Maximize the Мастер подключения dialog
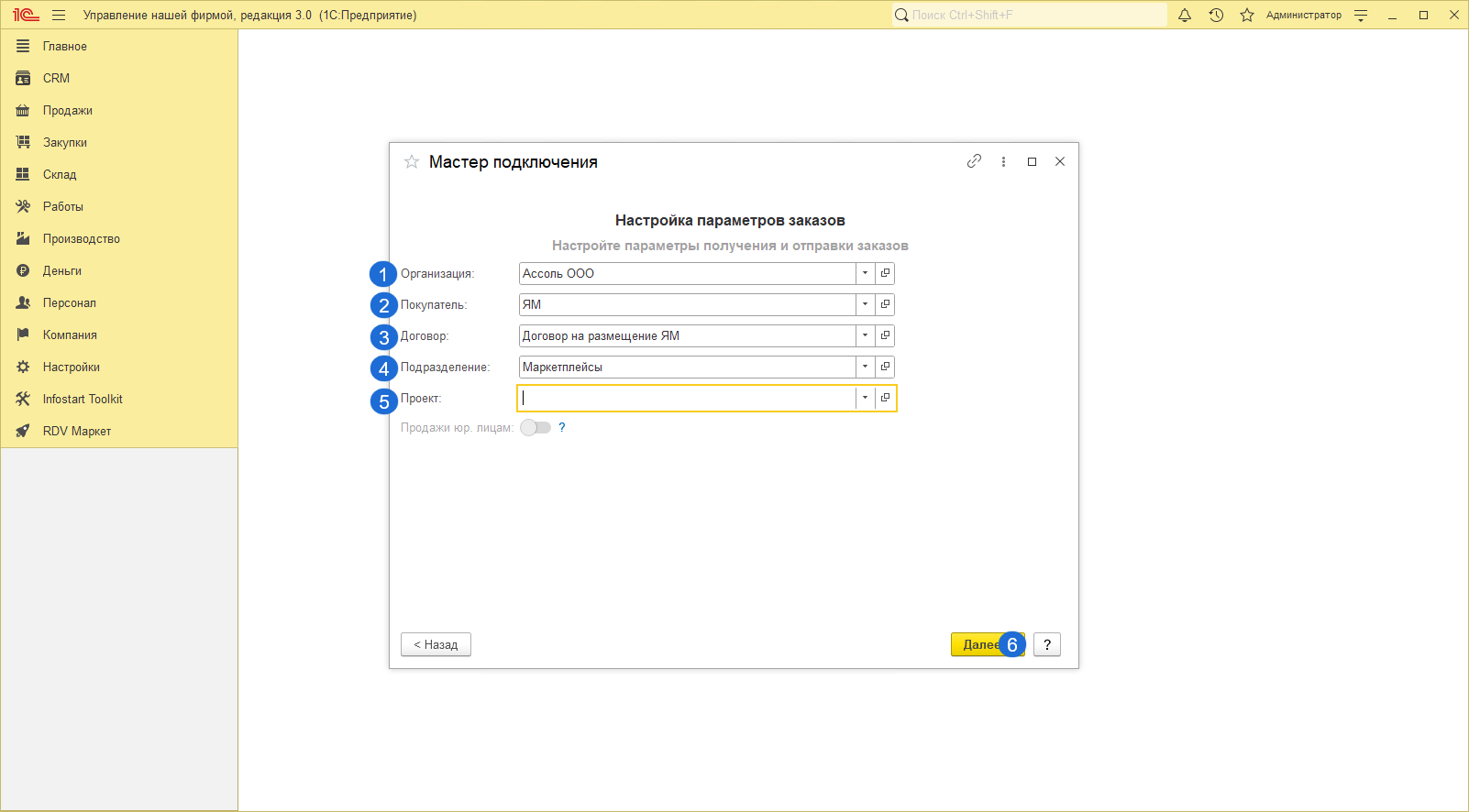Screen dimensions: 1469x812 pos(1032,161)
